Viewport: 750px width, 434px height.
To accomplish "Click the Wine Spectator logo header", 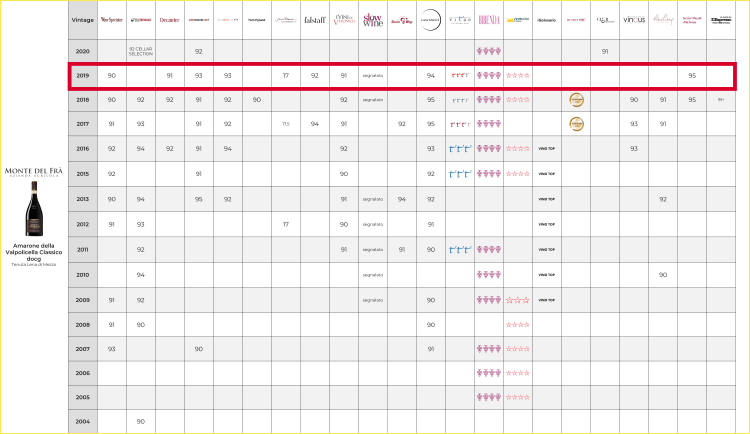I will point(111,20).
